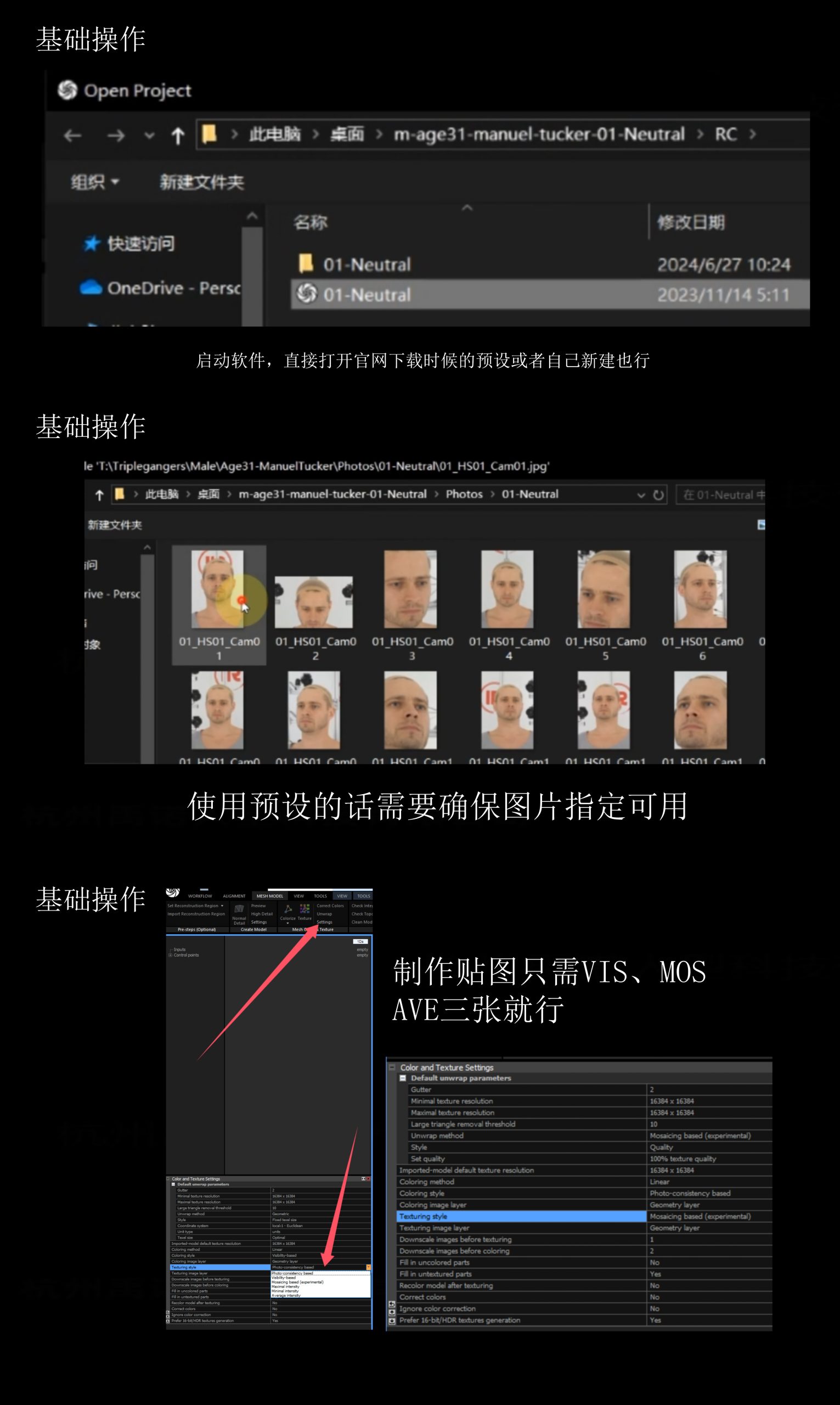Select thumbnail 01_HS01_Cam03

tap(411, 605)
